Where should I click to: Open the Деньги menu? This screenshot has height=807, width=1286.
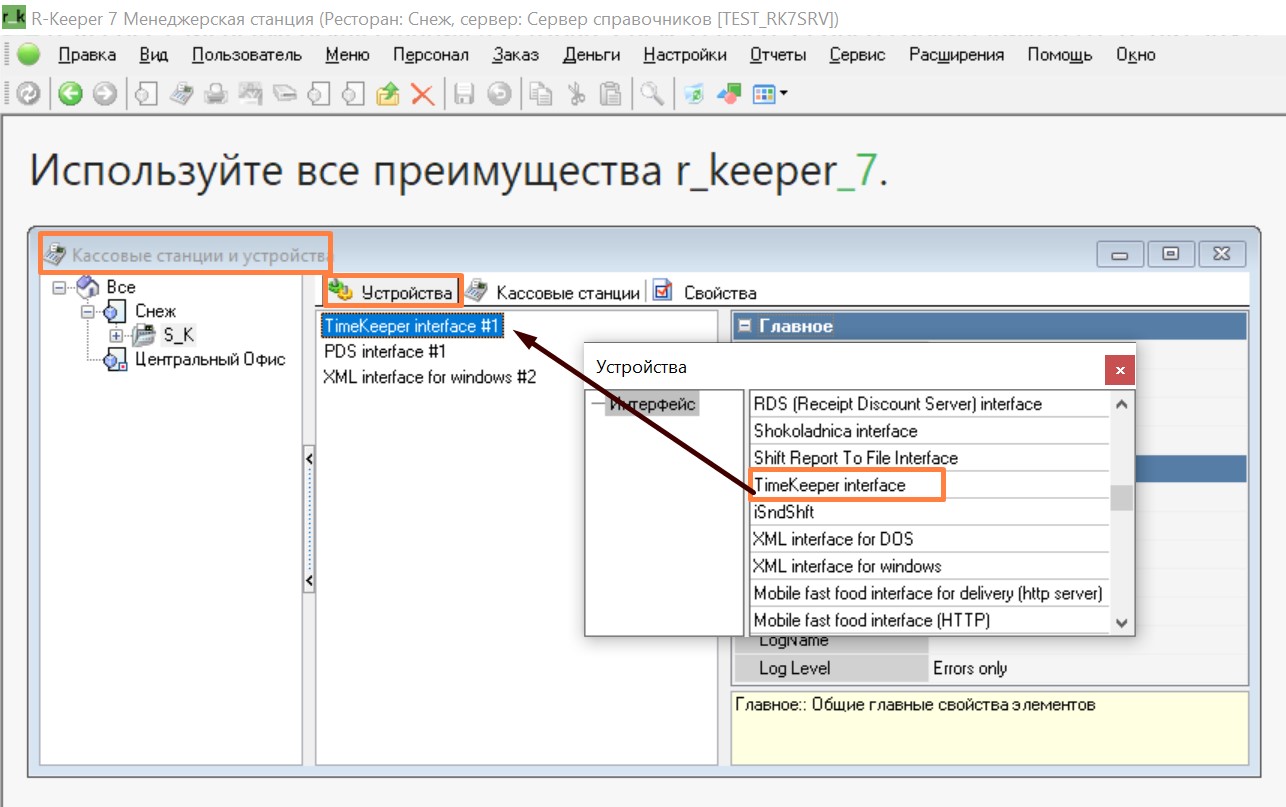pyautogui.click(x=591, y=55)
